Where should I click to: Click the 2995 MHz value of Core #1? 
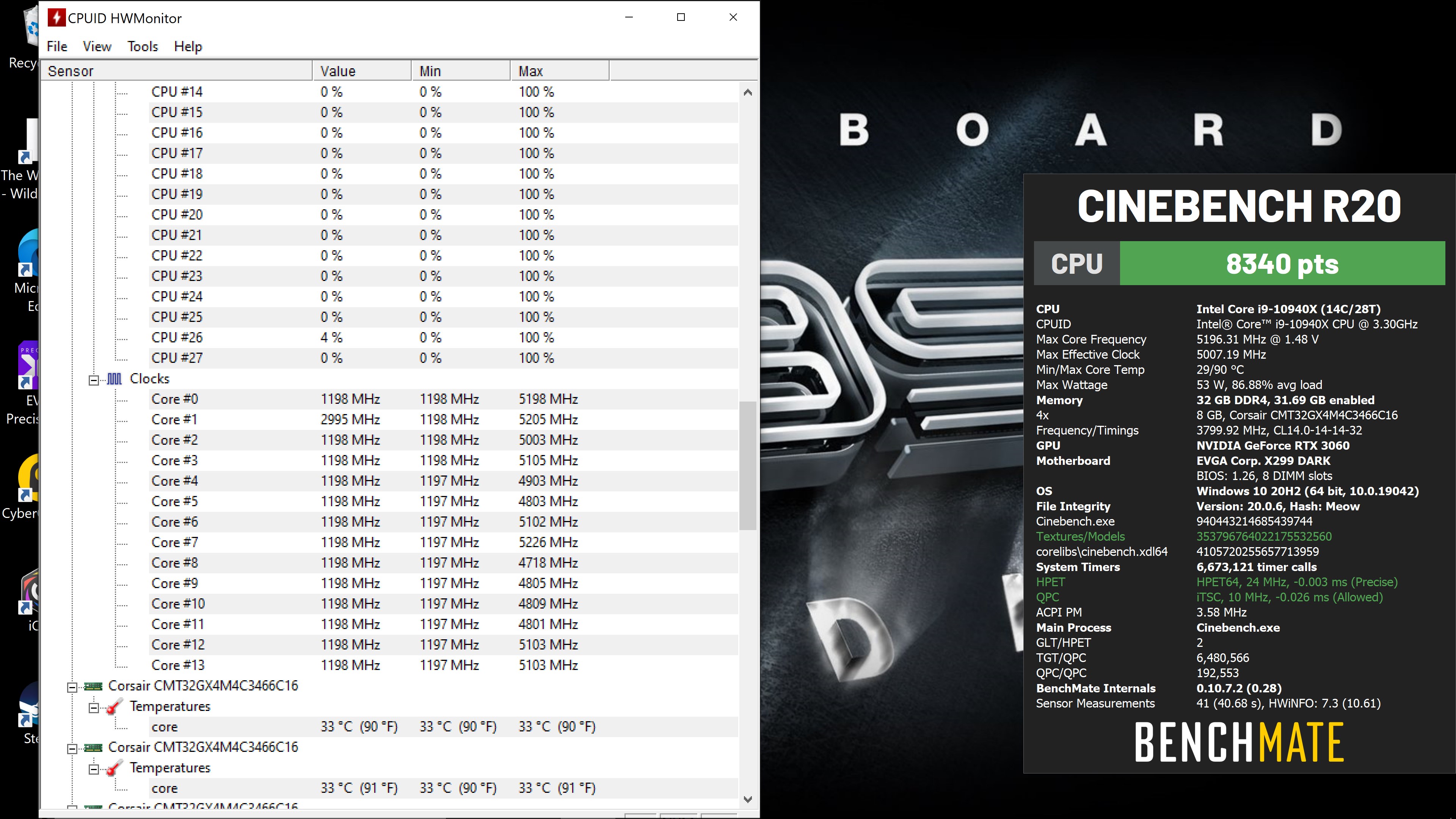click(x=350, y=419)
